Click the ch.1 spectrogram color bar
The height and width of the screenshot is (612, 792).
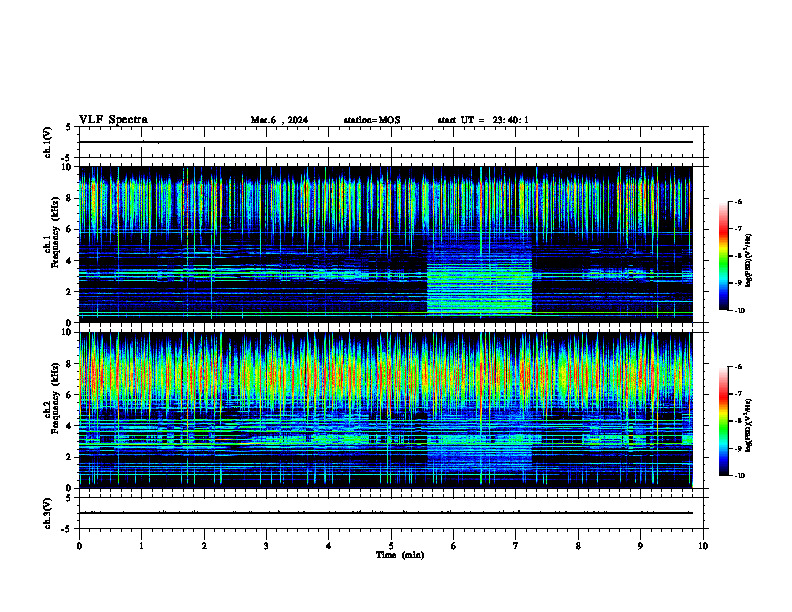723,256
